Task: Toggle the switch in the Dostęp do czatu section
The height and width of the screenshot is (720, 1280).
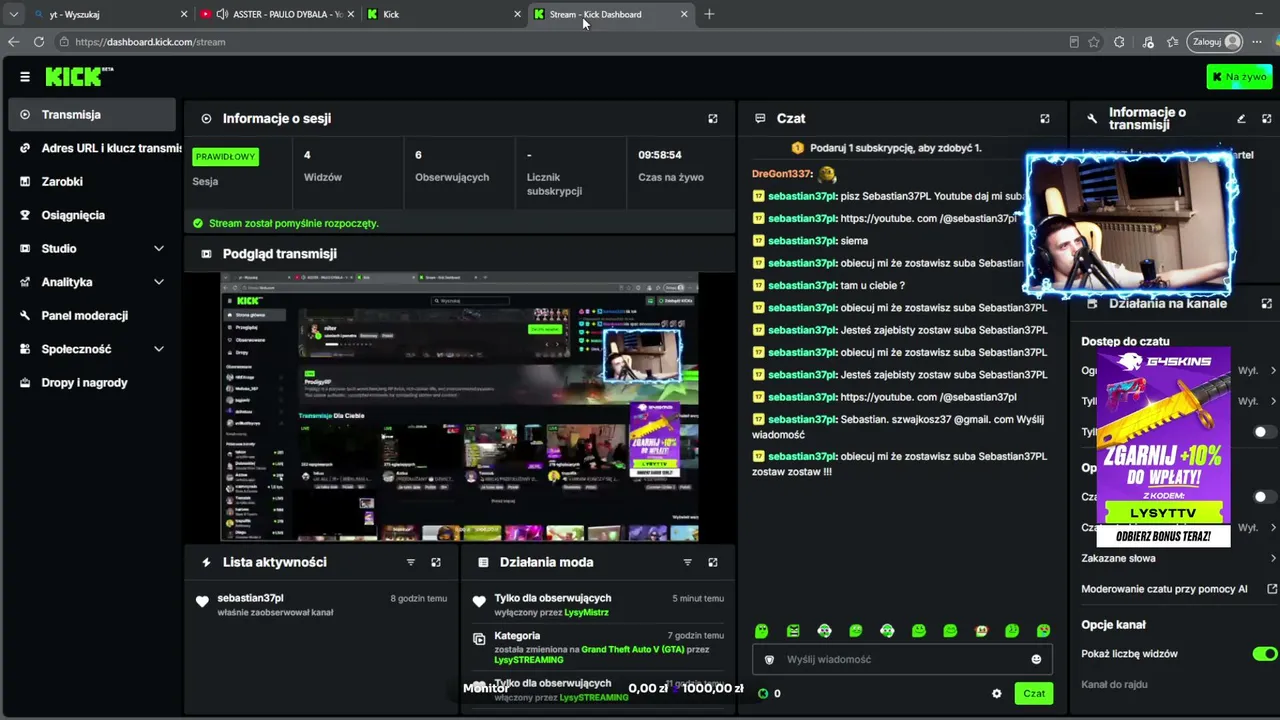Action: pyautogui.click(x=1265, y=432)
